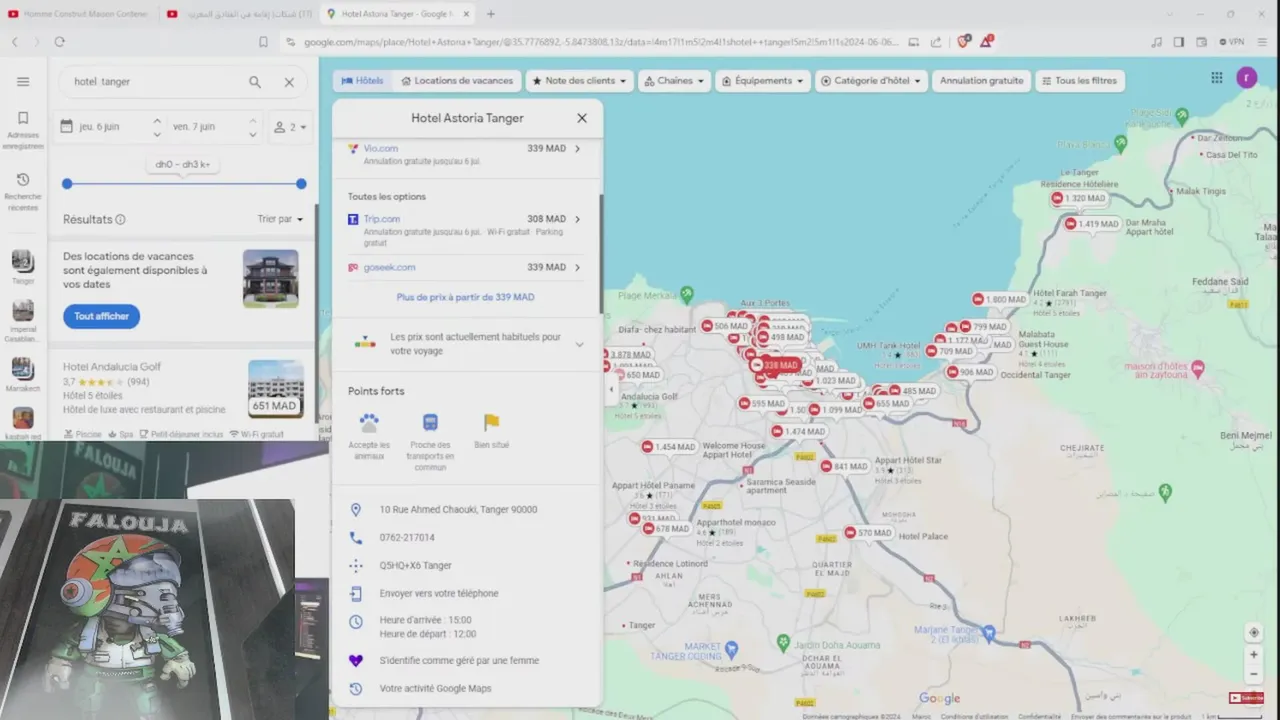Image resolution: width=1280 pixels, height=720 pixels.
Task: Click the 1.419 MAD map price marker
Action: (1091, 224)
